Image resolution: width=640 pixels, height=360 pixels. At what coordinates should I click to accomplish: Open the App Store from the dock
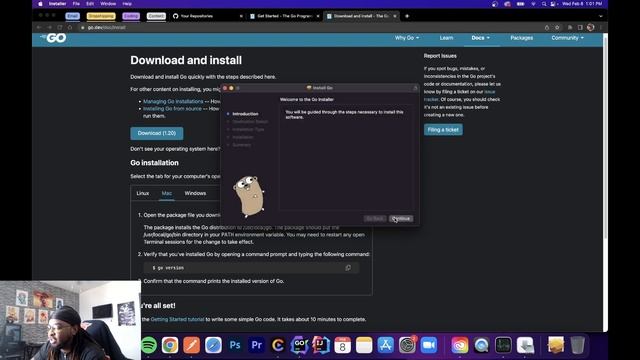coord(386,345)
